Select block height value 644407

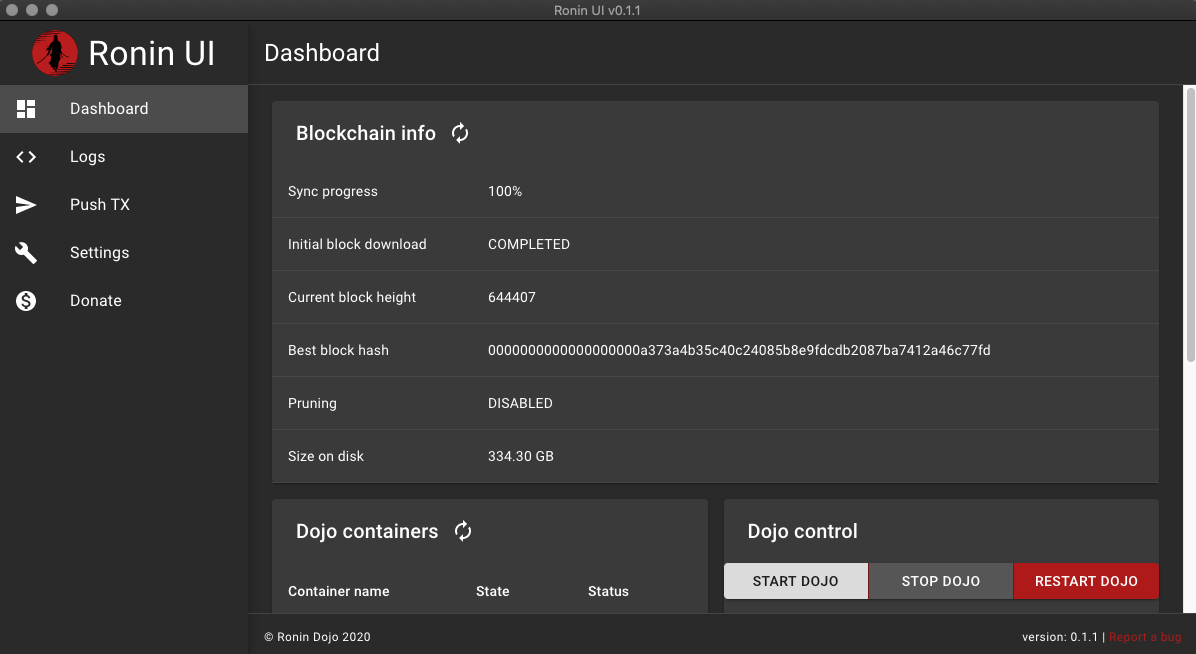click(x=512, y=297)
